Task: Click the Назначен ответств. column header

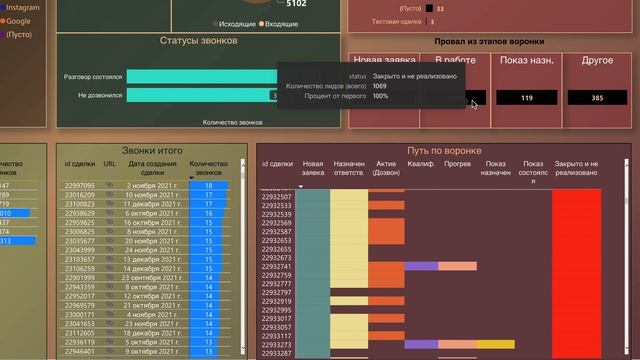Action: point(349,168)
